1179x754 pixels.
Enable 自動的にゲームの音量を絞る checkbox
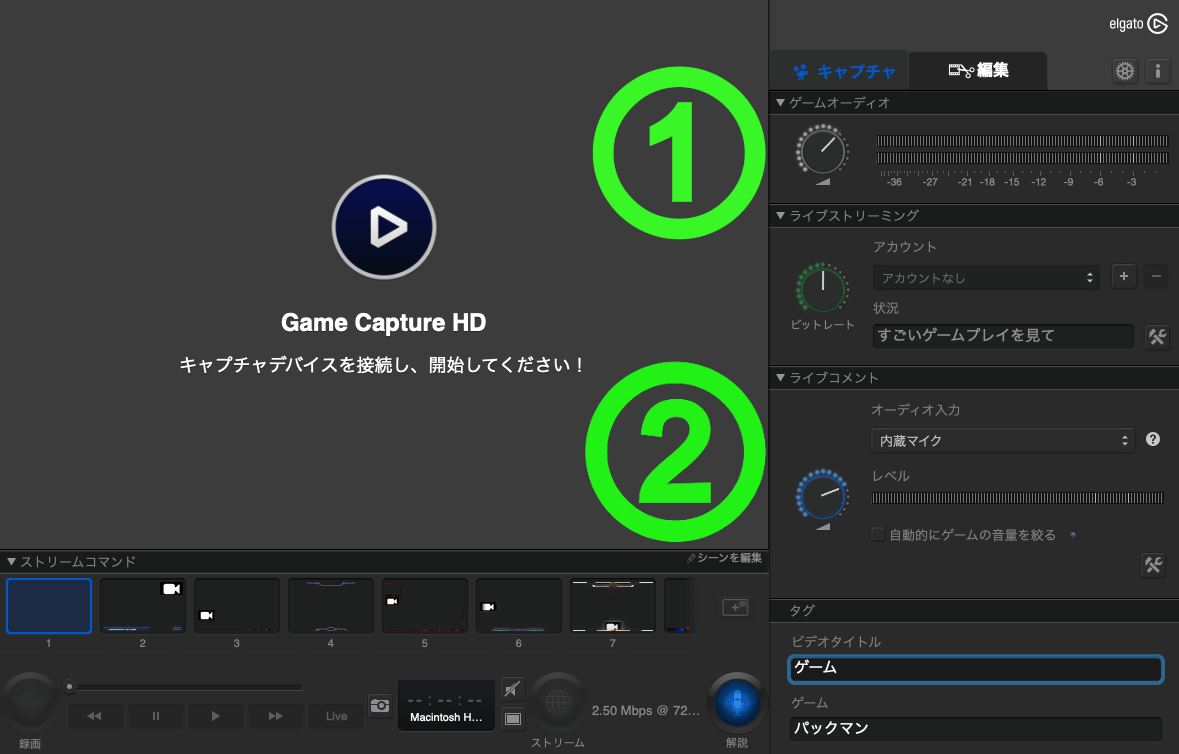point(878,535)
